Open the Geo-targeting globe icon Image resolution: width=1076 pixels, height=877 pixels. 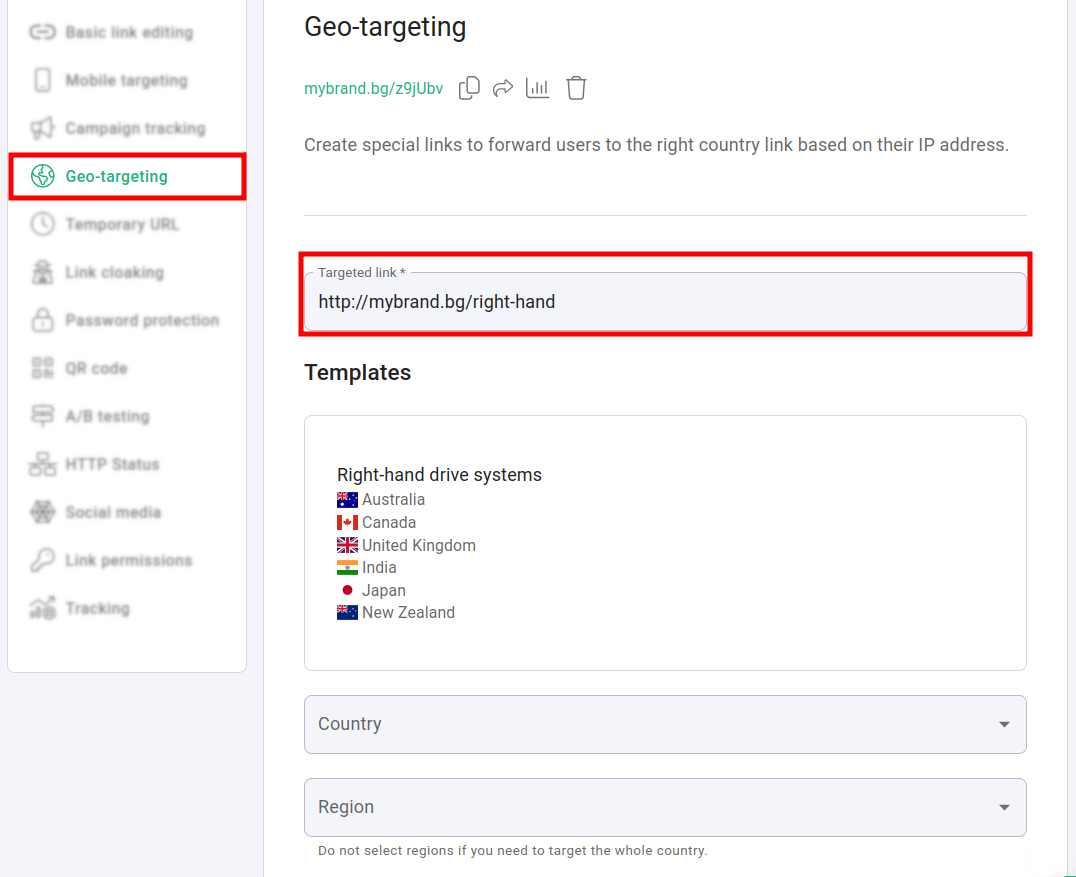click(41, 176)
